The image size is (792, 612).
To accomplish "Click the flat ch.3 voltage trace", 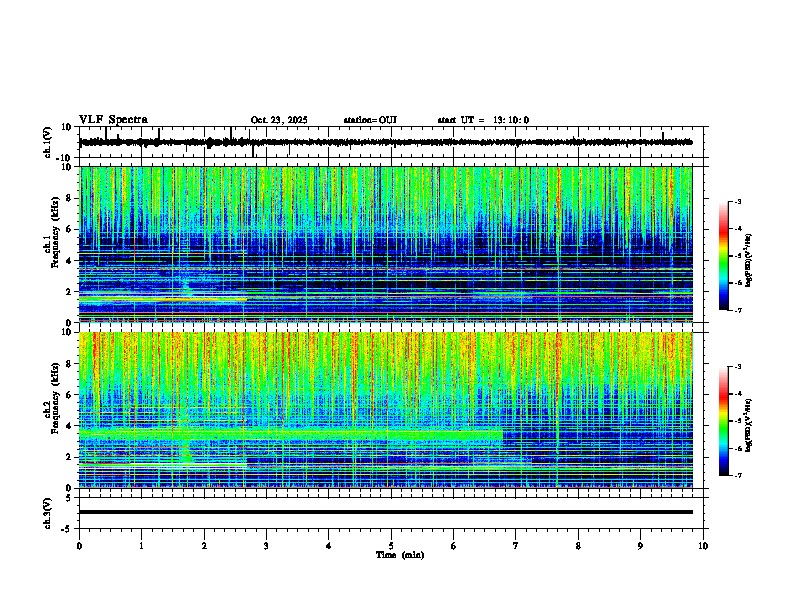I will (386, 512).
